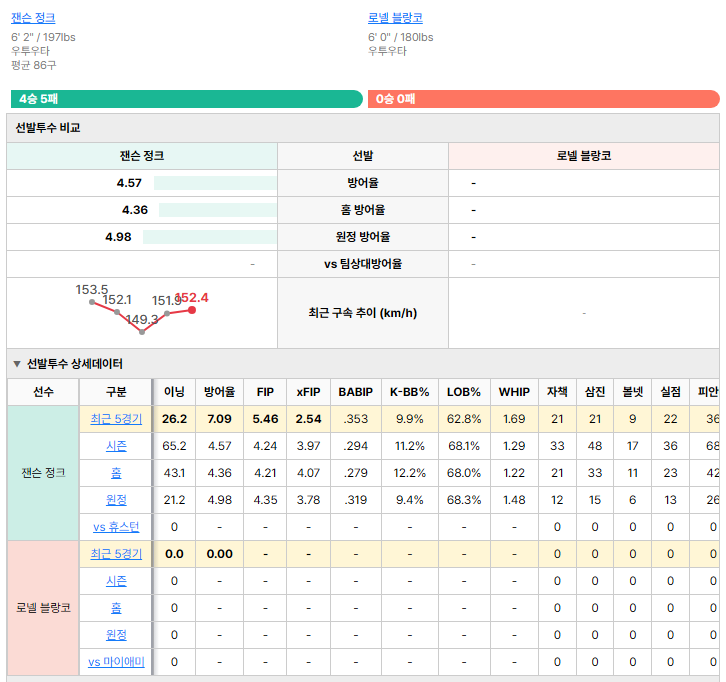
Task: Select 153.5 first velocity chart point
Action: pyautogui.click(x=92, y=302)
